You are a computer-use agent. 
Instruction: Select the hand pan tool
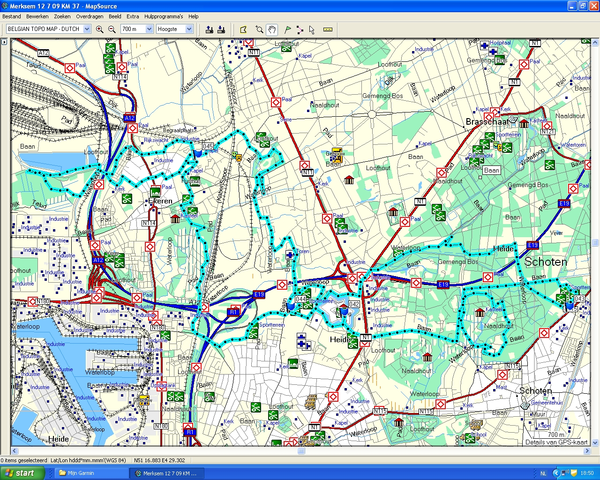click(274, 30)
